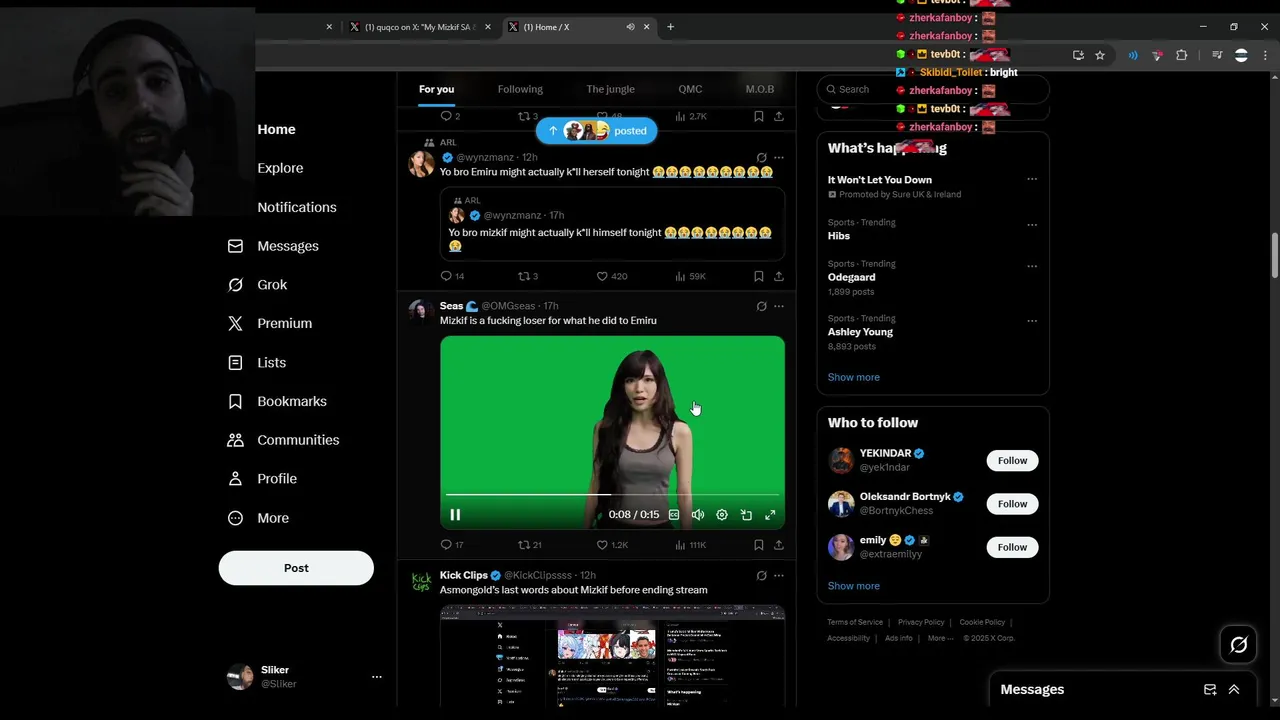This screenshot has width=1280, height=720.
Task: Click Show more under trends
Action: coord(854,377)
